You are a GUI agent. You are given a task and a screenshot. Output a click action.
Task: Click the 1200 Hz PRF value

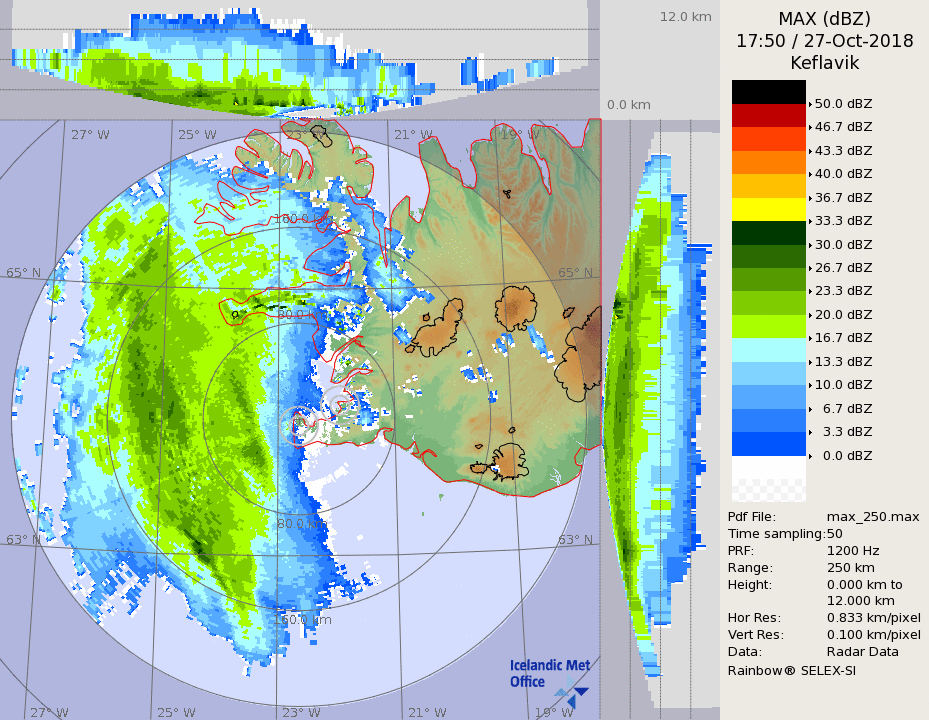853,551
